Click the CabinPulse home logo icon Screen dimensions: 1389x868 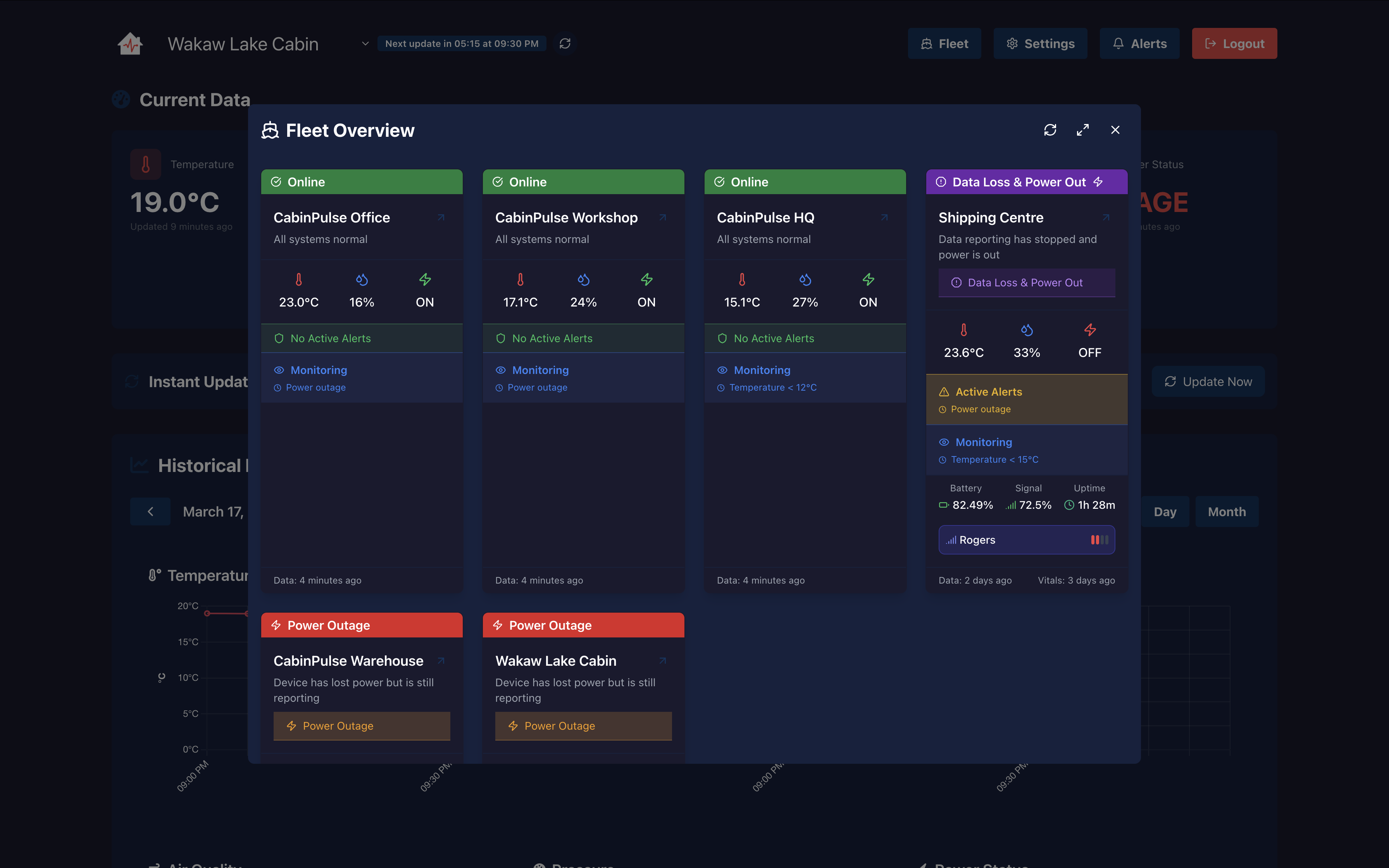130,44
